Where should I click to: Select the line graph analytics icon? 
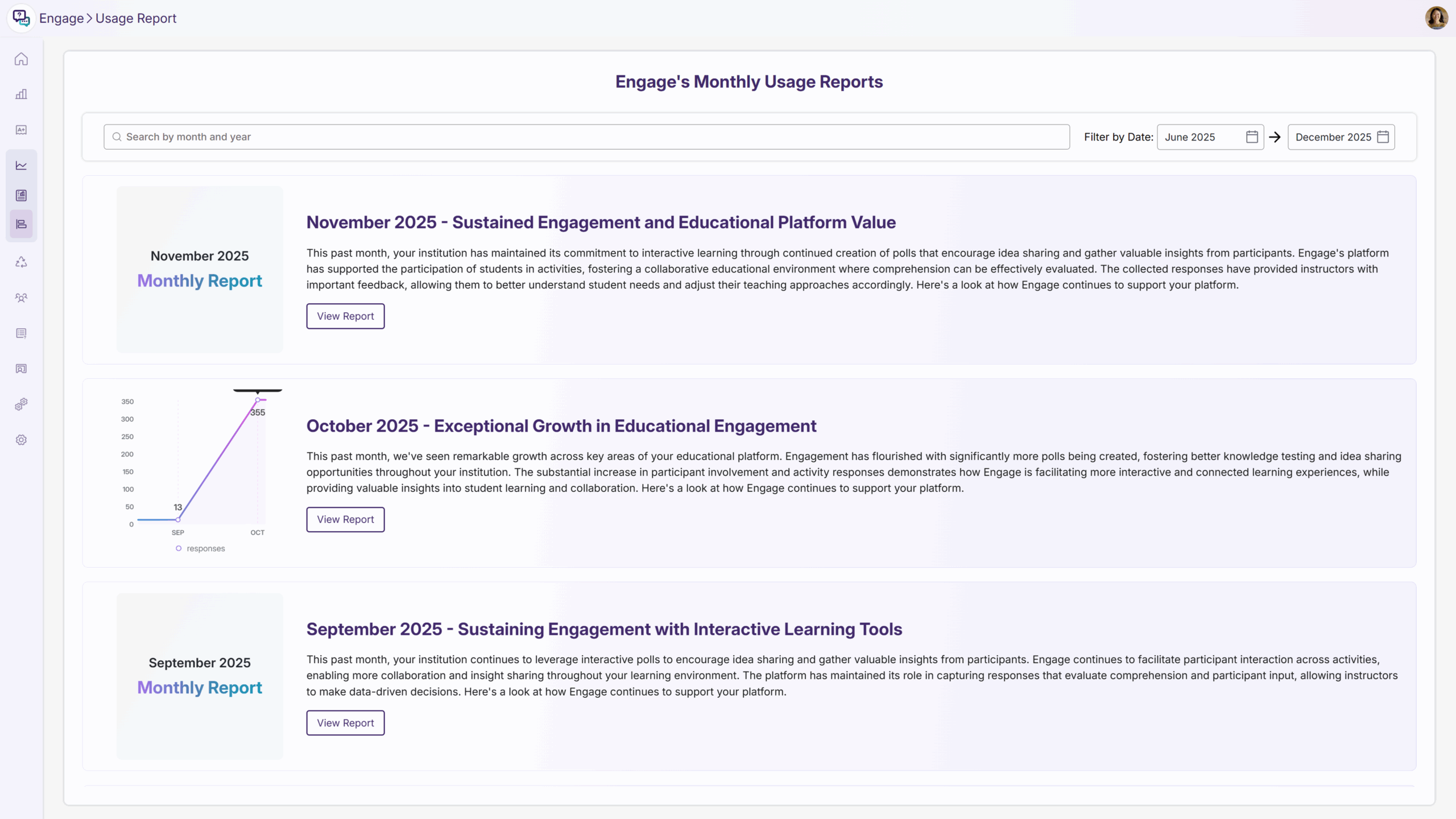tap(21, 166)
